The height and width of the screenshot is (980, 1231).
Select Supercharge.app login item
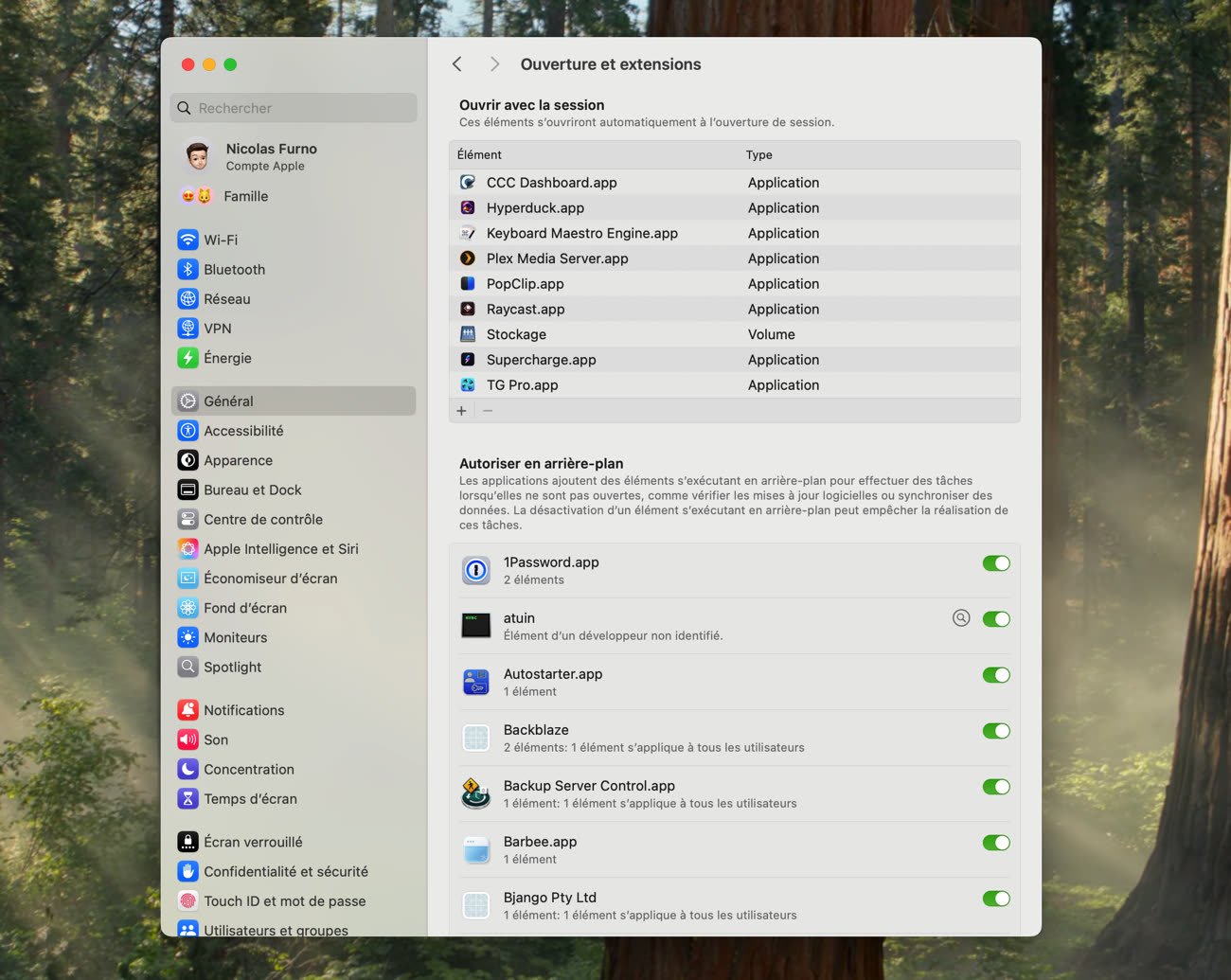(x=735, y=359)
